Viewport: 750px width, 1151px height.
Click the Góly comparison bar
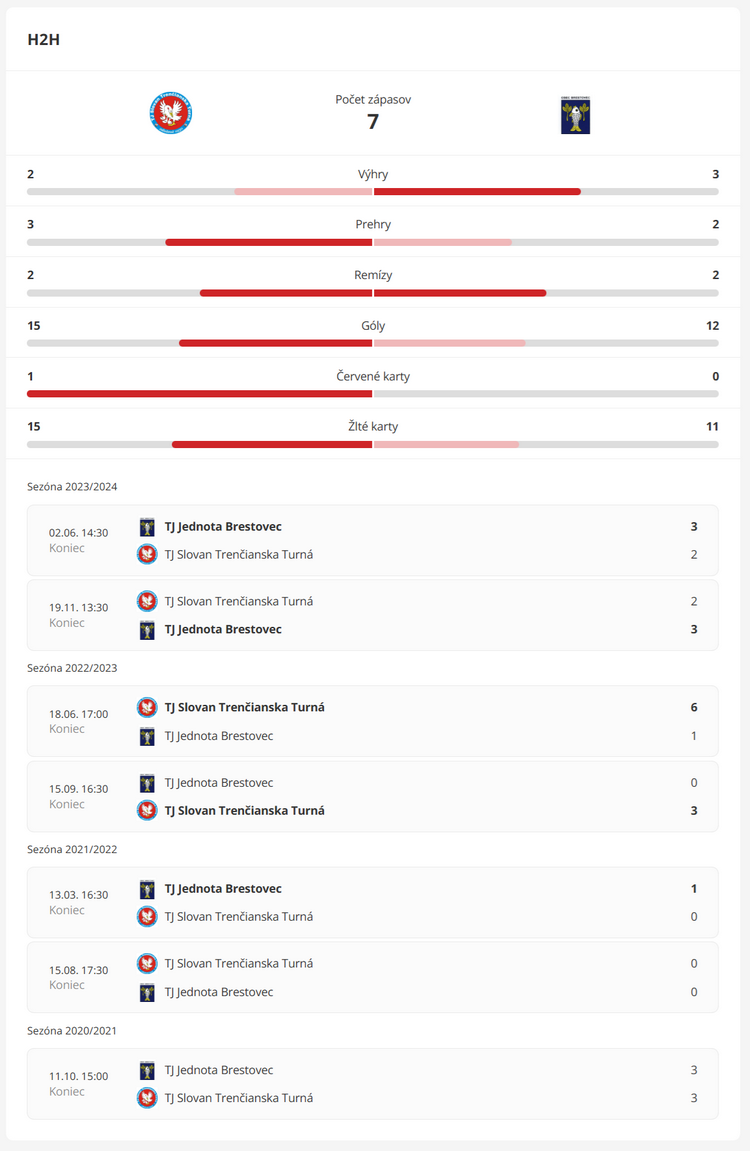coord(373,343)
